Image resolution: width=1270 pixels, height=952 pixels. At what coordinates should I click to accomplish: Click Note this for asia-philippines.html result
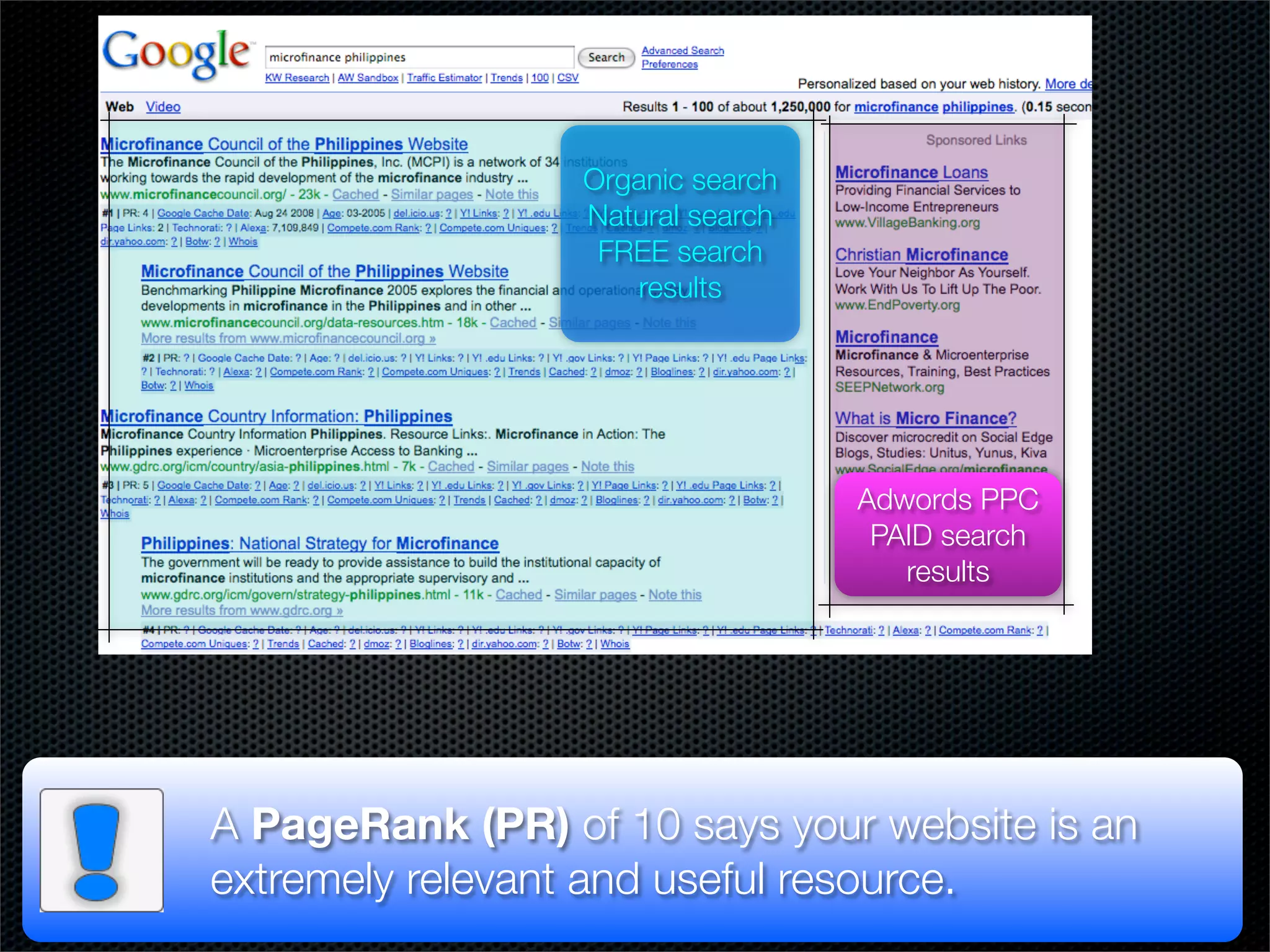(608, 467)
